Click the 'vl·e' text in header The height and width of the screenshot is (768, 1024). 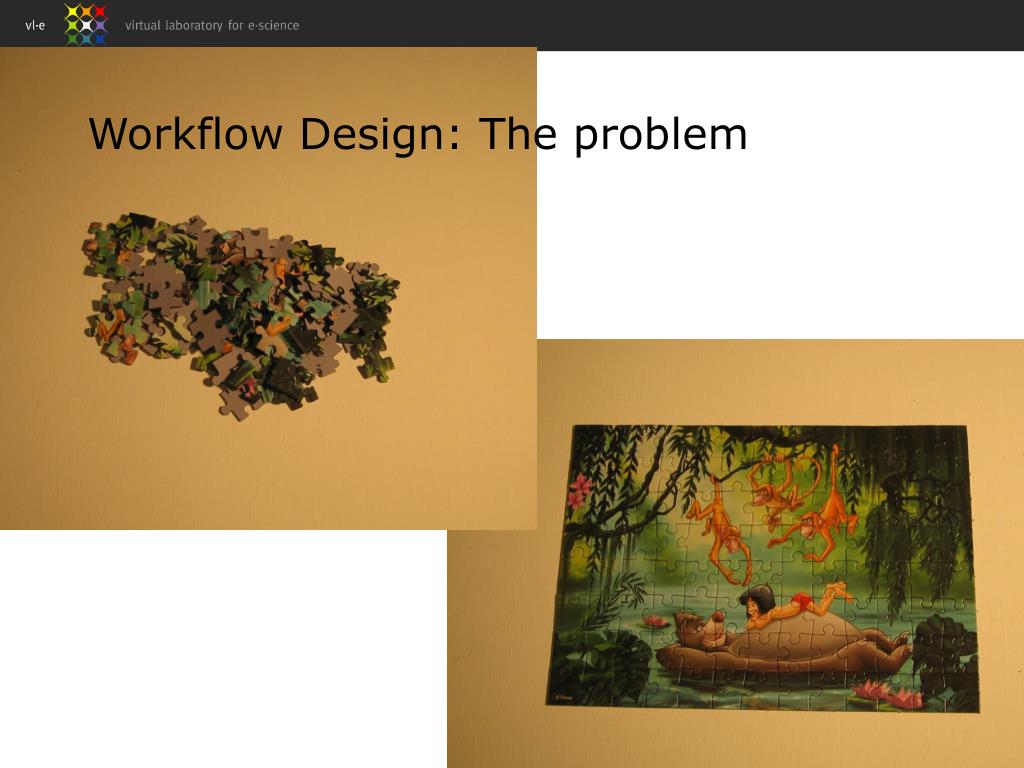(x=35, y=25)
